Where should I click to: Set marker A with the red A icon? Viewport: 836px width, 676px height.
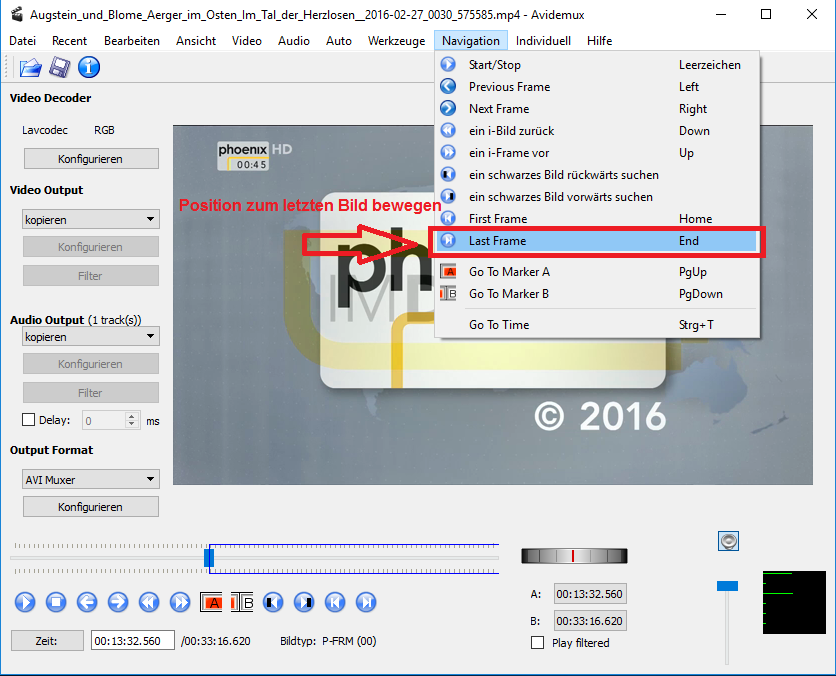[212, 602]
